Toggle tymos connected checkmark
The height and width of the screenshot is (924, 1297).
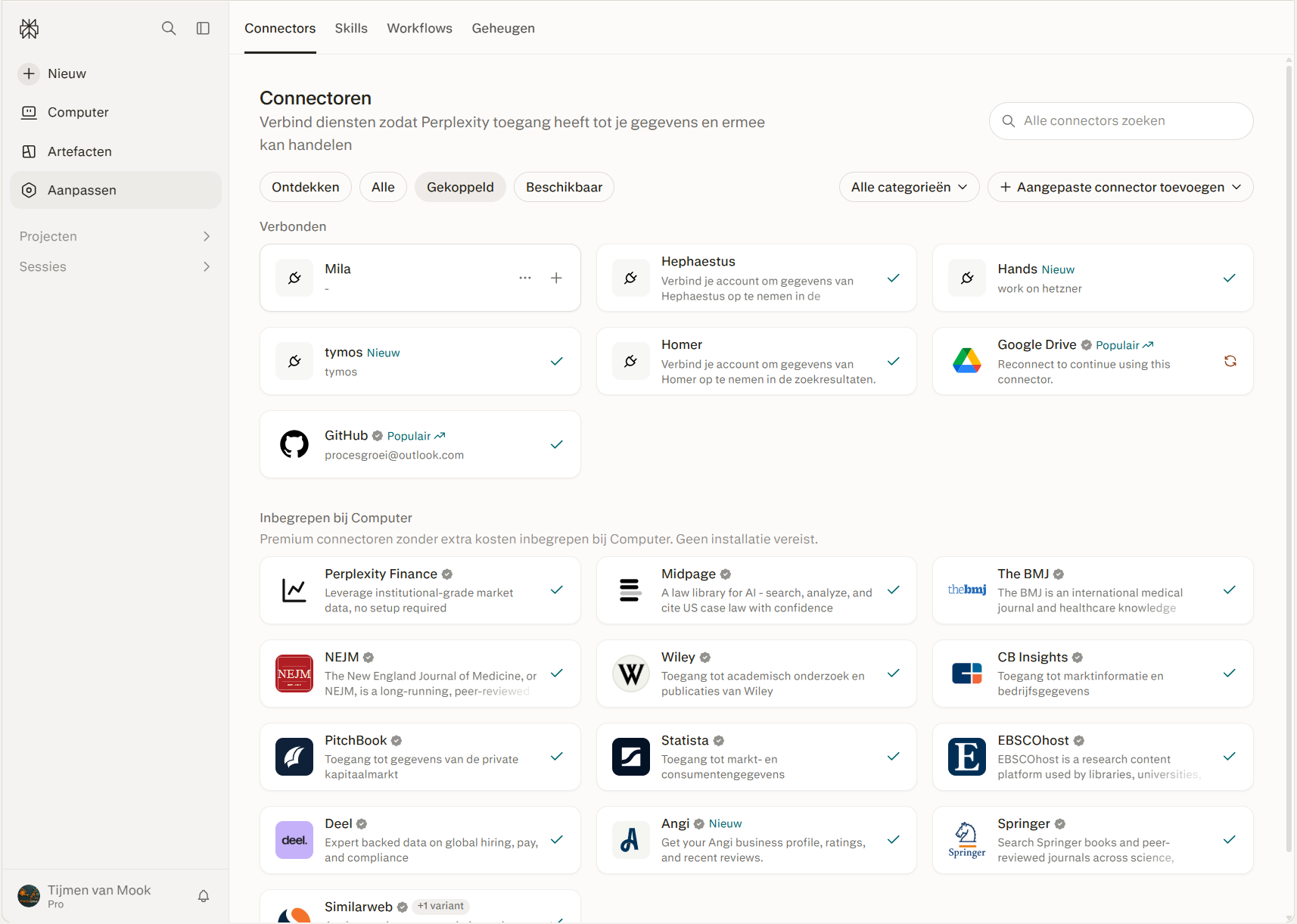tap(556, 361)
